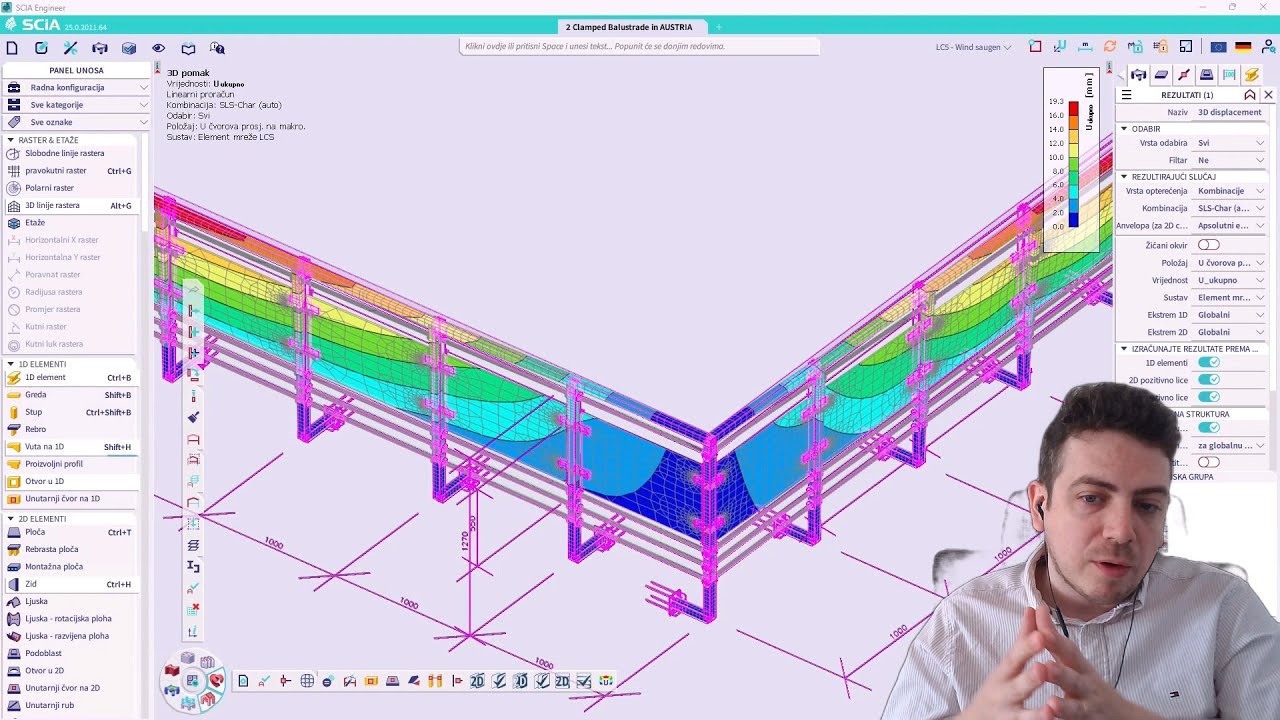Click the fullscreen expand icon in top right toolbar
Viewport: 1280px width, 720px height.
tap(1186, 47)
